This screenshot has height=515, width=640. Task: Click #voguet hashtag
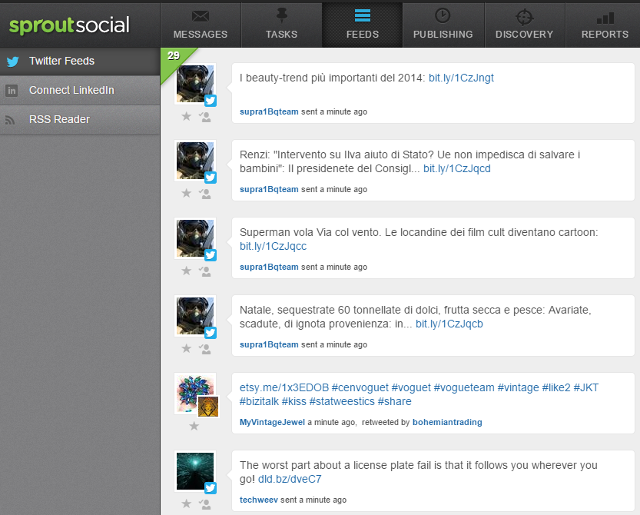click(411, 388)
